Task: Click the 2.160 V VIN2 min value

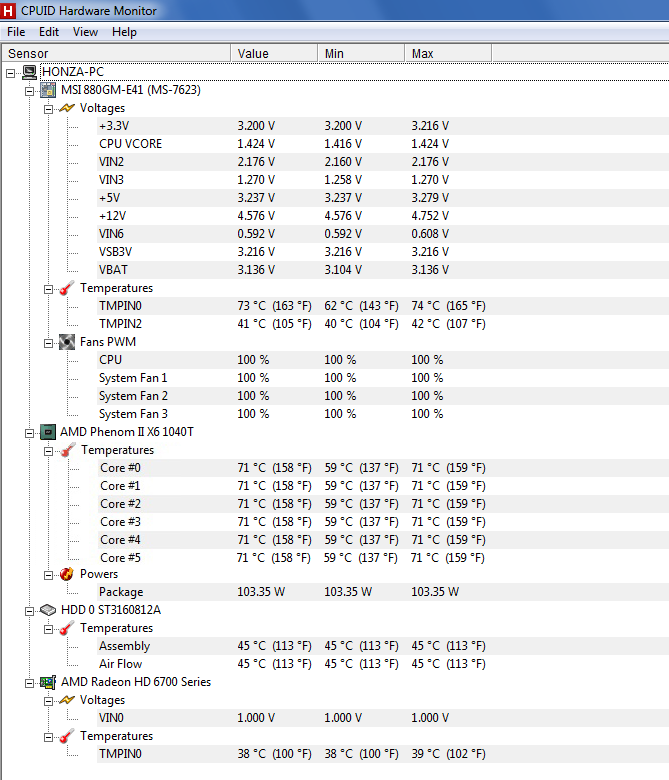Action: 343,162
